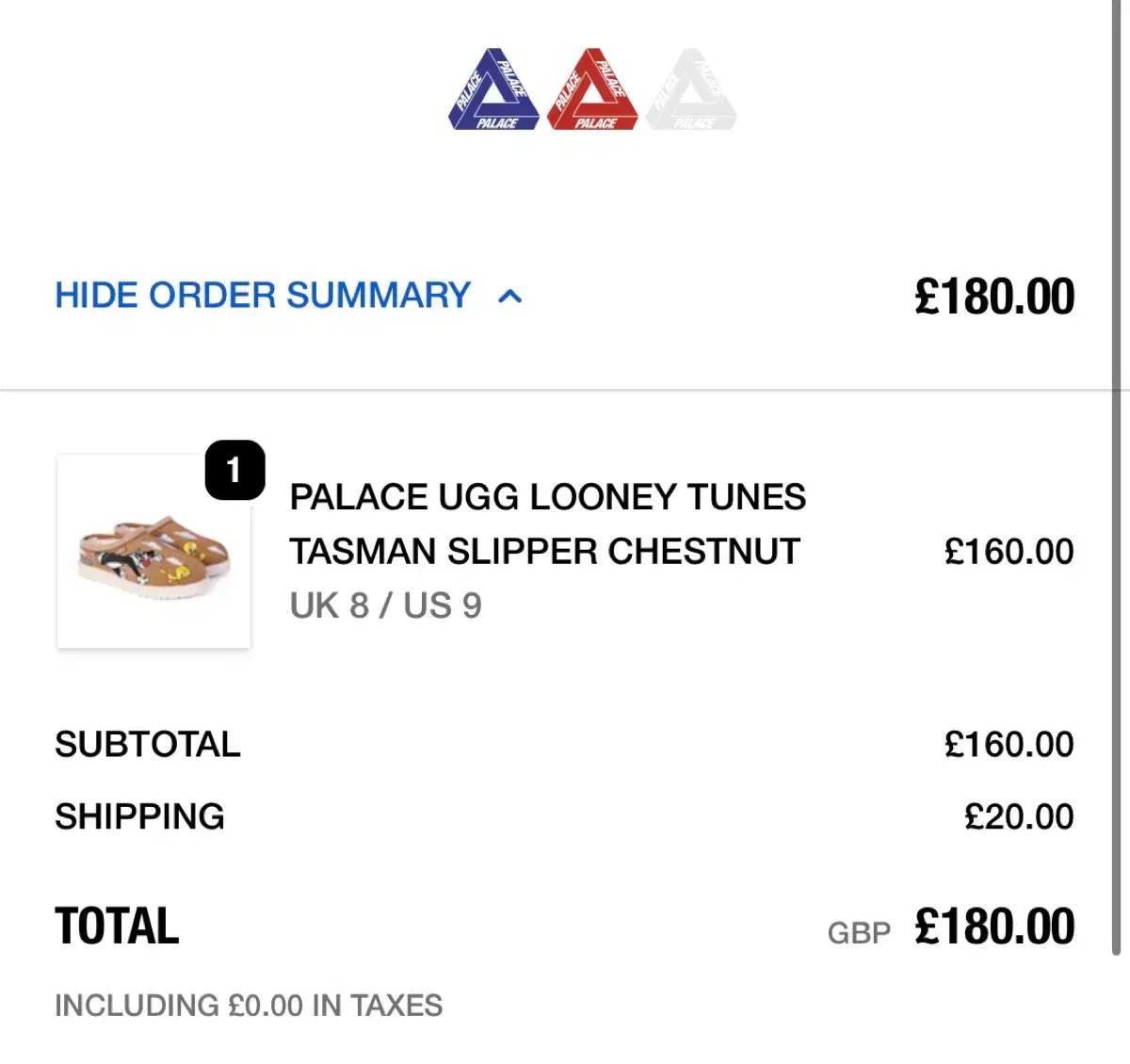
Task: Click the red Palace triangle logo
Action: 592,91
